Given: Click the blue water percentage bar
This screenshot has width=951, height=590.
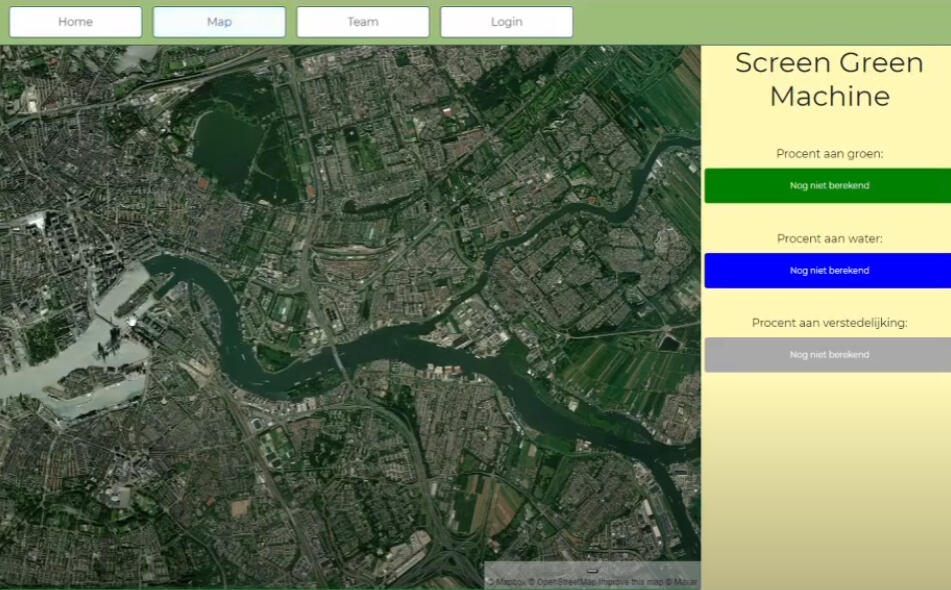Looking at the screenshot, I should point(827,271).
